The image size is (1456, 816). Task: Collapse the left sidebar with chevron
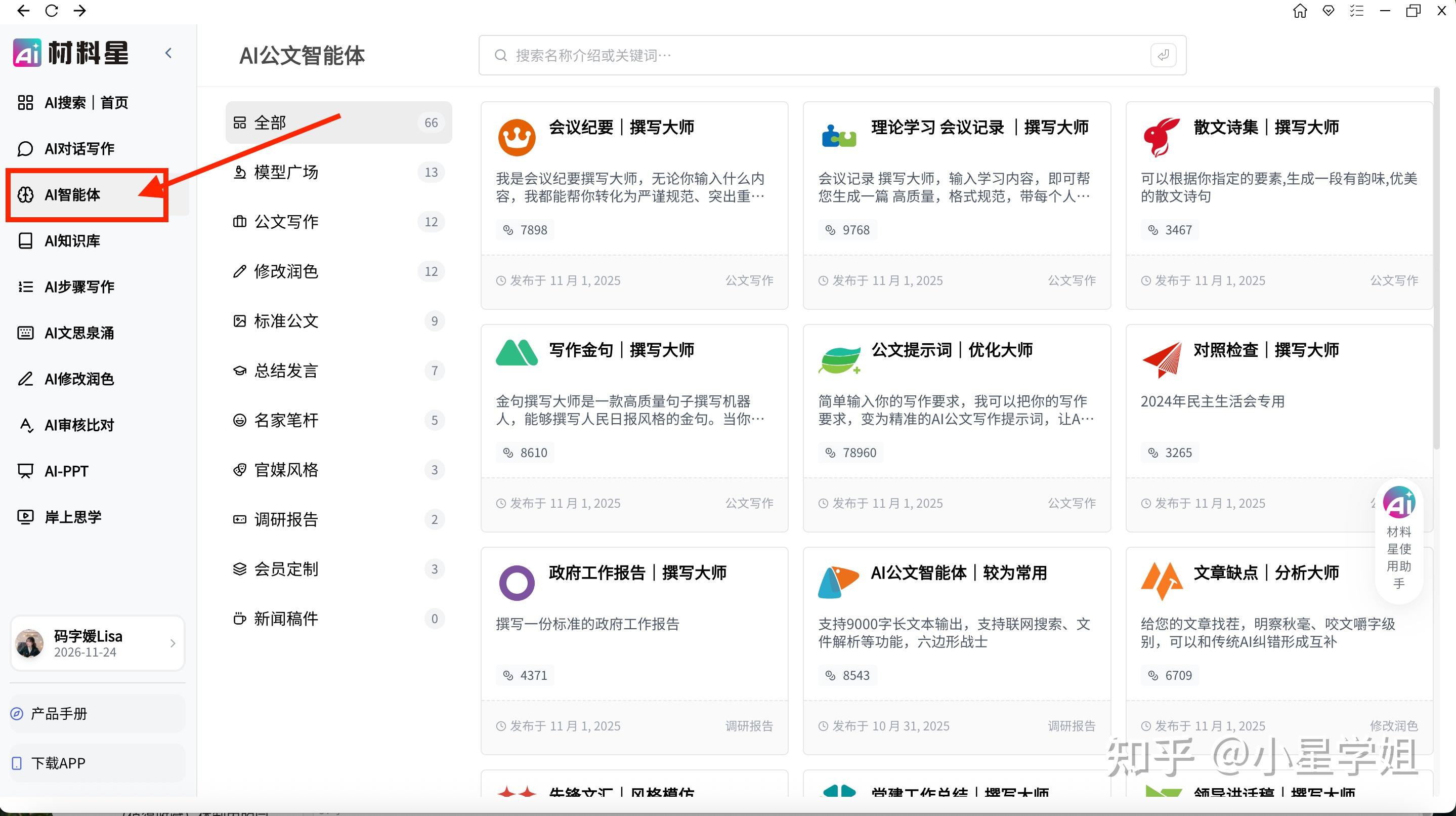pos(168,53)
